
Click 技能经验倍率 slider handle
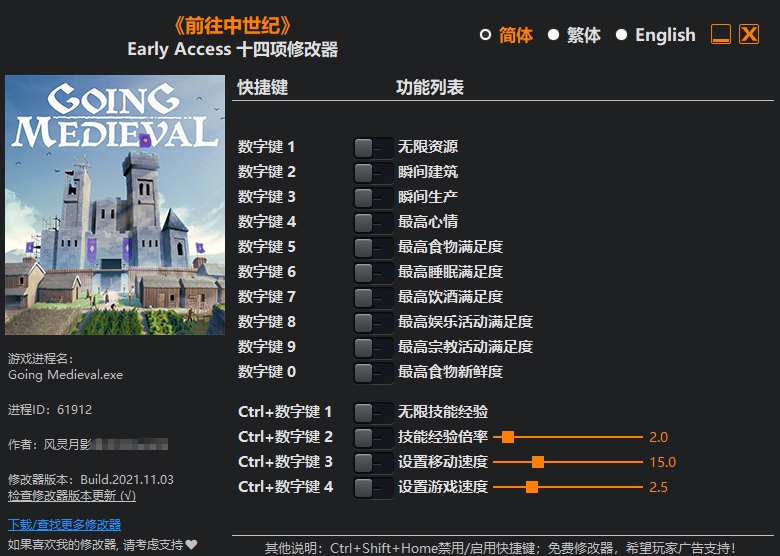pos(507,437)
